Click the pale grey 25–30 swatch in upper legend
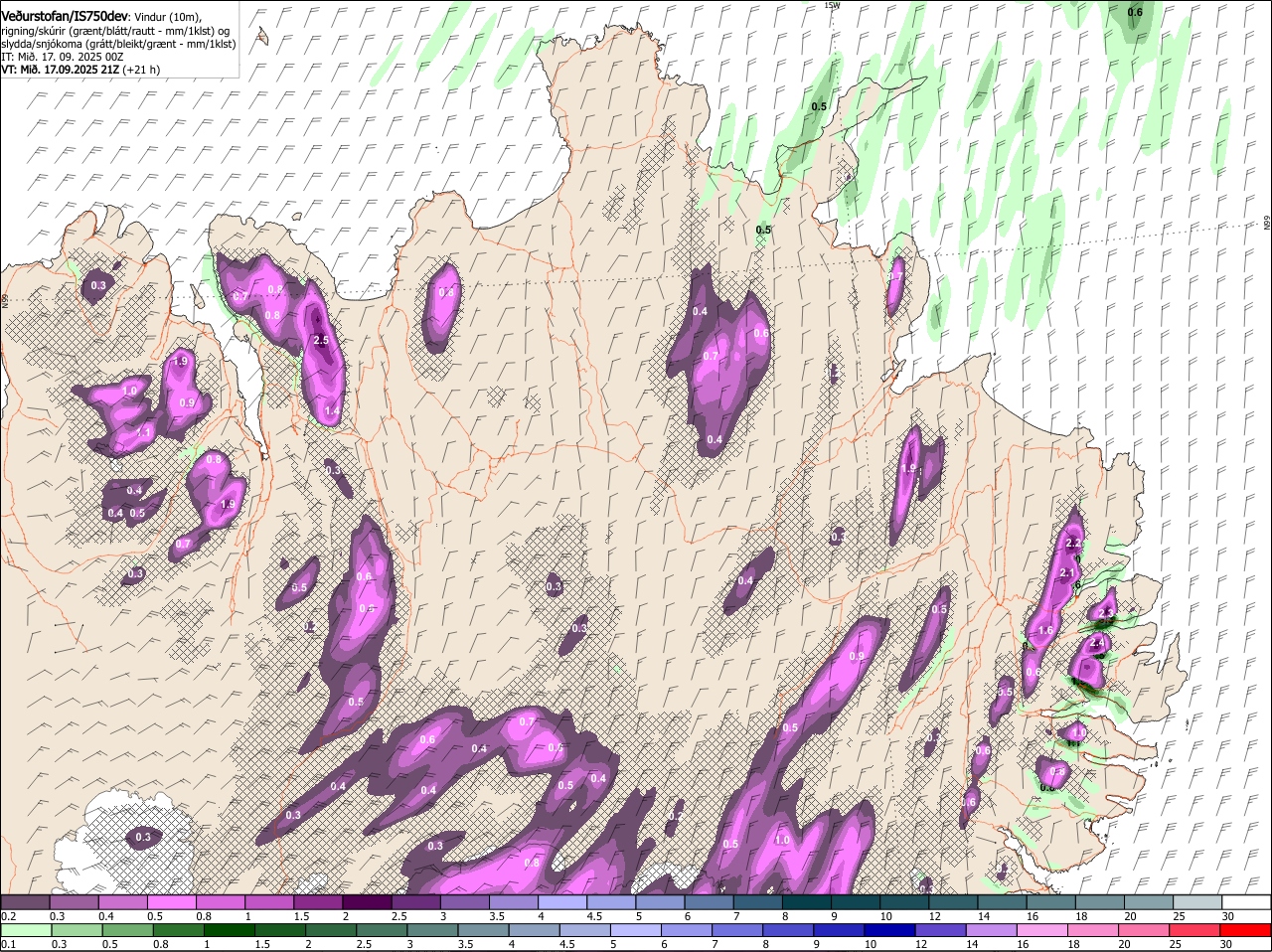The height and width of the screenshot is (952, 1272). [1197, 902]
